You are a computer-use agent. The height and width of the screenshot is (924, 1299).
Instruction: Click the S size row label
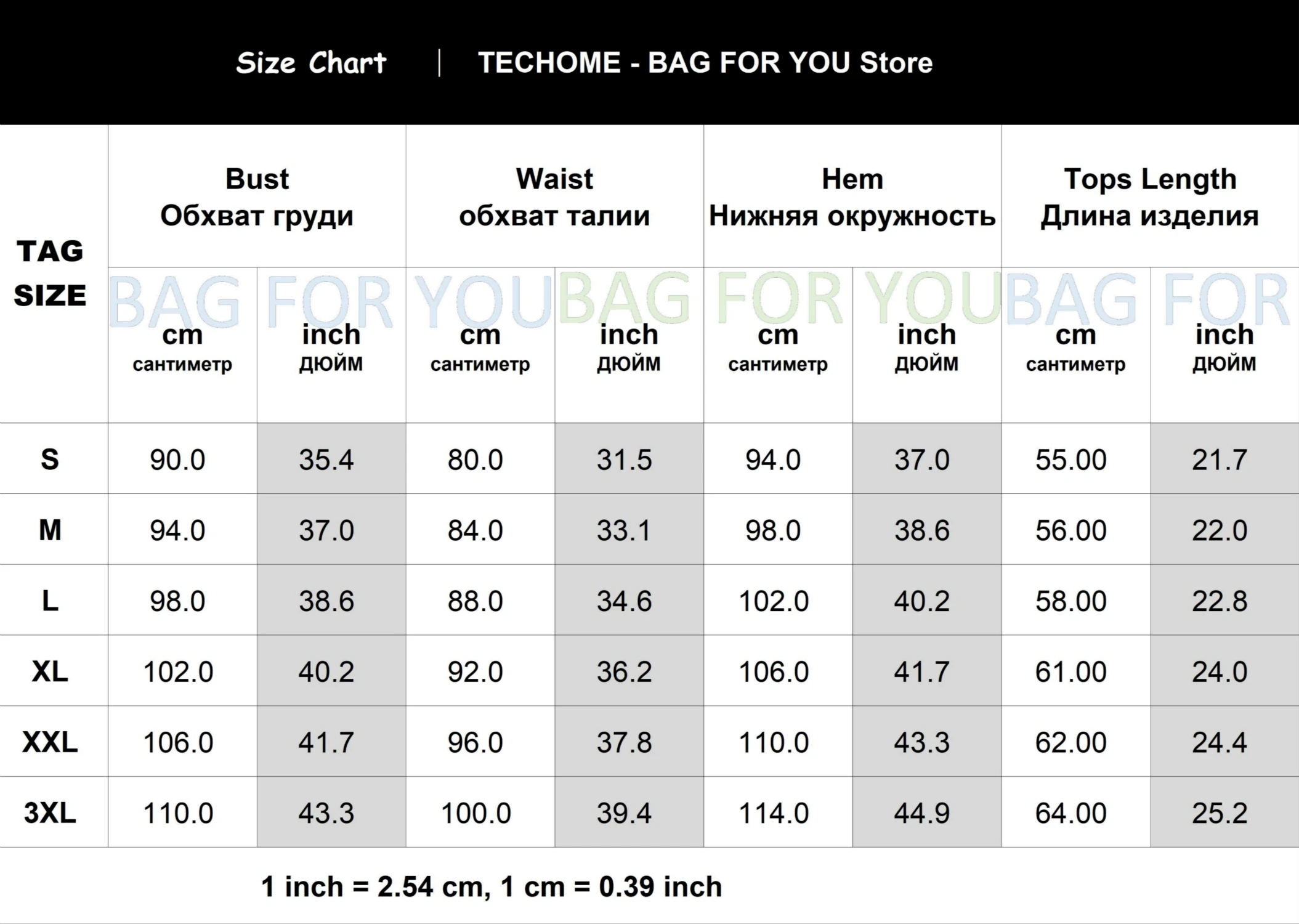point(50,459)
